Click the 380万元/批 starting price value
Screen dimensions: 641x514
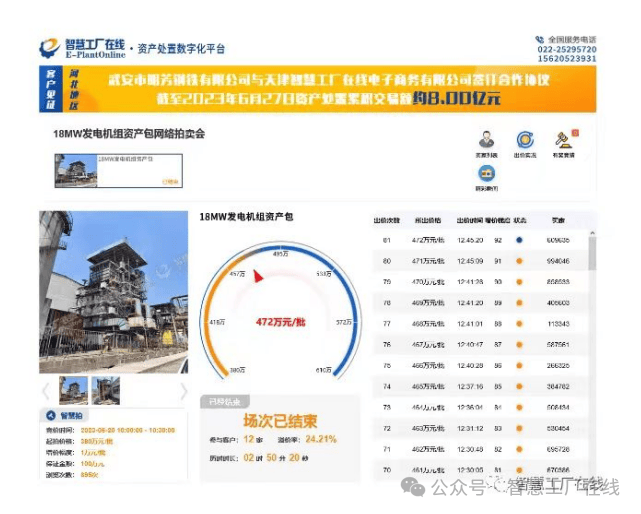(97, 442)
